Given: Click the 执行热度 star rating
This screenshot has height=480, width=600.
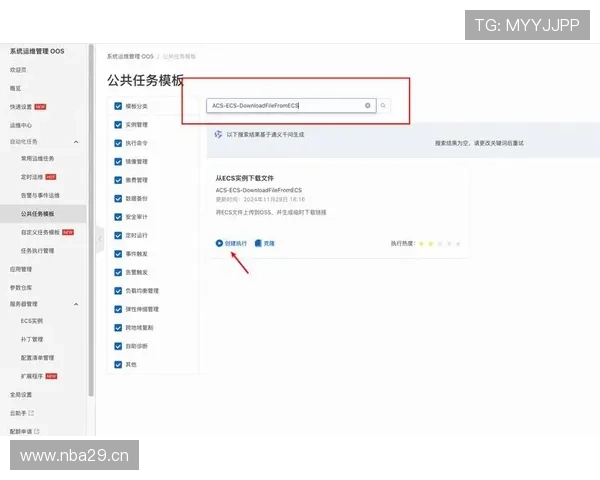Looking at the screenshot, I should point(440,243).
